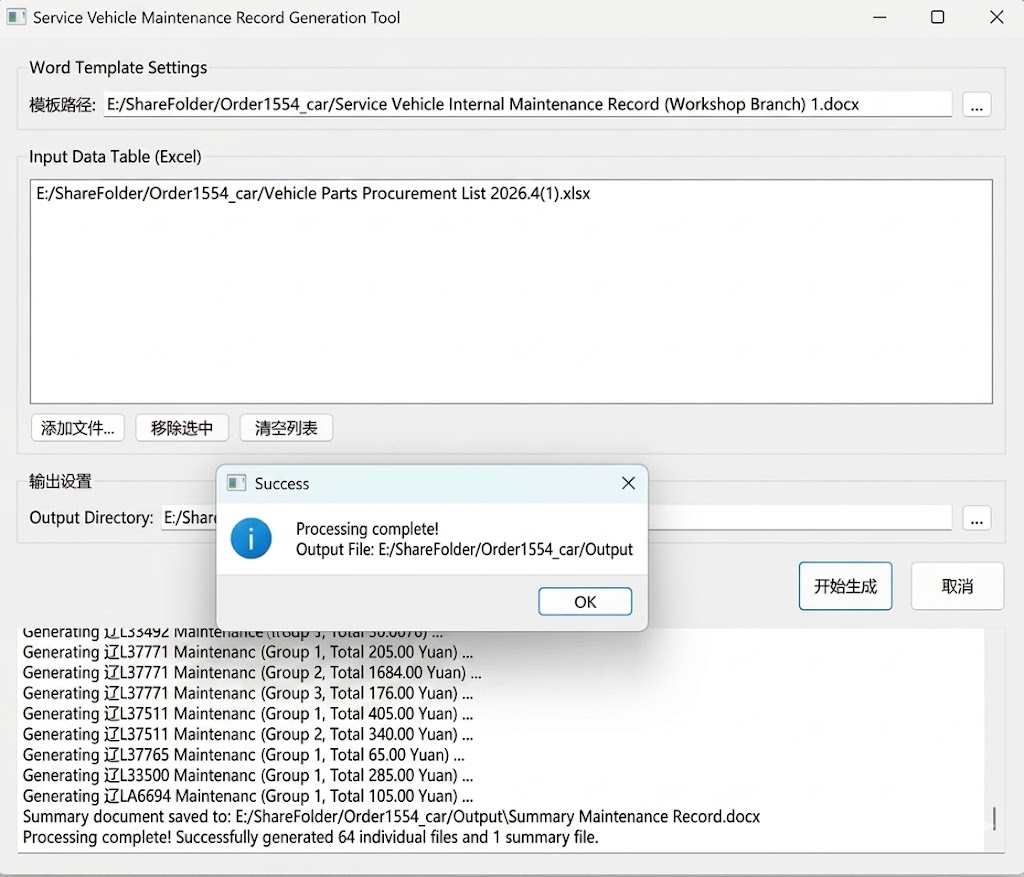Close the main application window

coord(996,17)
